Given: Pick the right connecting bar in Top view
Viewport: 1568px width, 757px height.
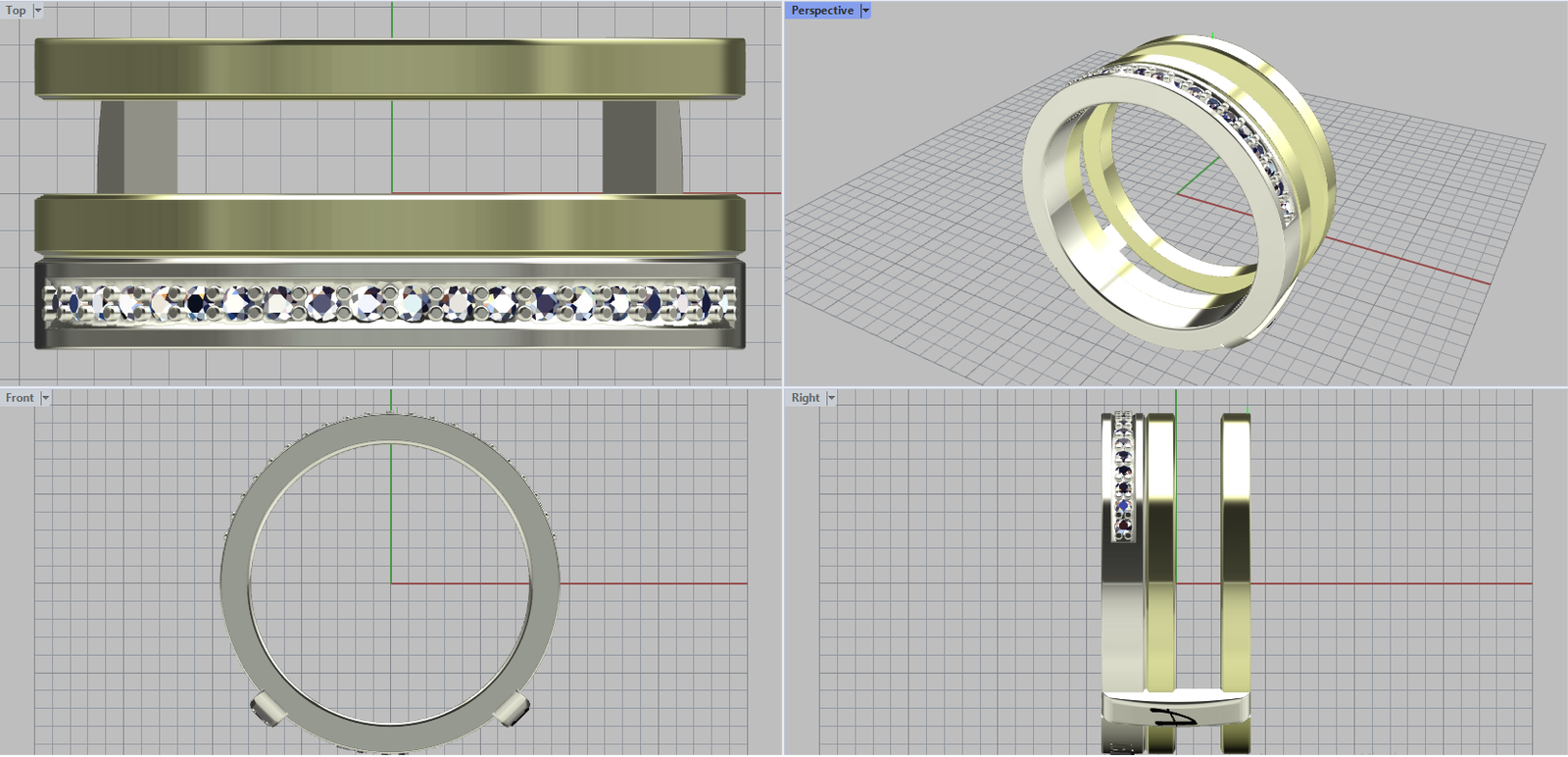Looking at the screenshot, I should pos(642,147).
